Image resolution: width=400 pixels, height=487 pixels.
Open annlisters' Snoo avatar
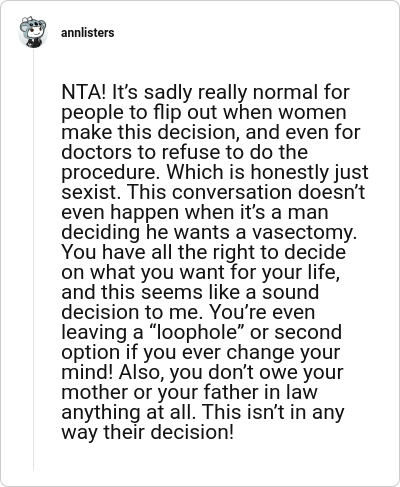point(32,33)
